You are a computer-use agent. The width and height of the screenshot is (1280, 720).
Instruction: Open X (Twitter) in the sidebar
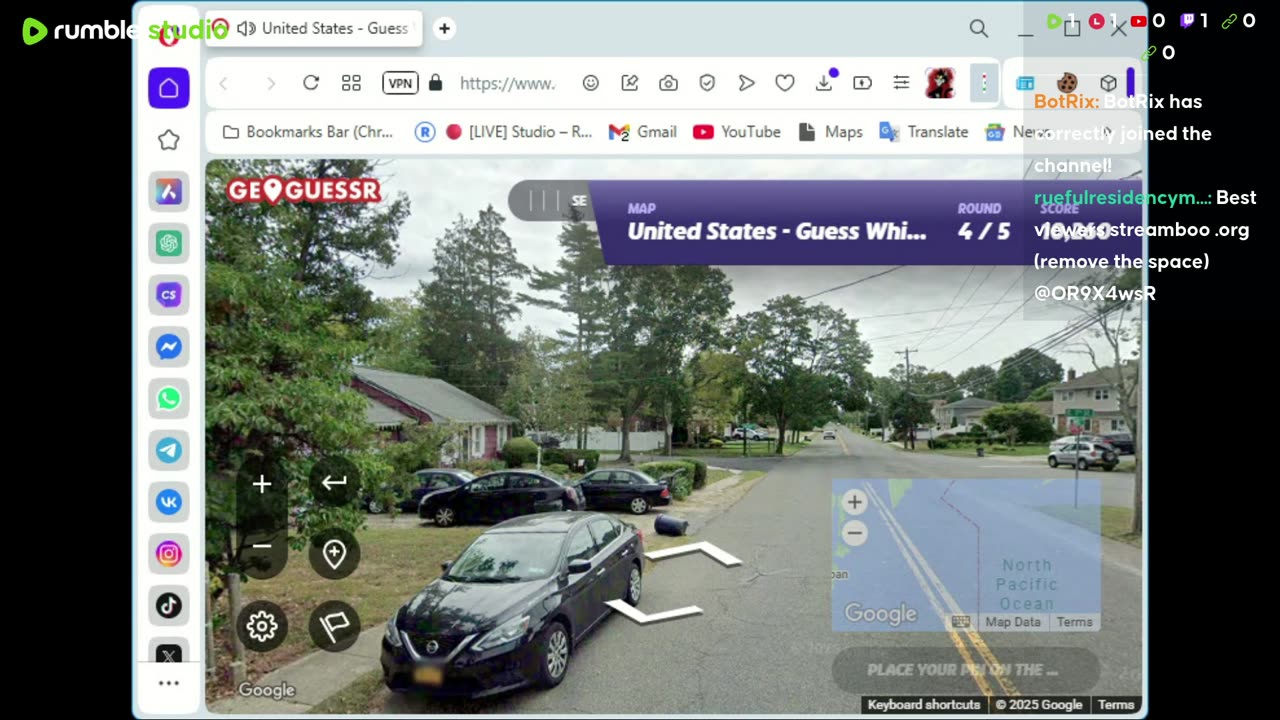169,655
